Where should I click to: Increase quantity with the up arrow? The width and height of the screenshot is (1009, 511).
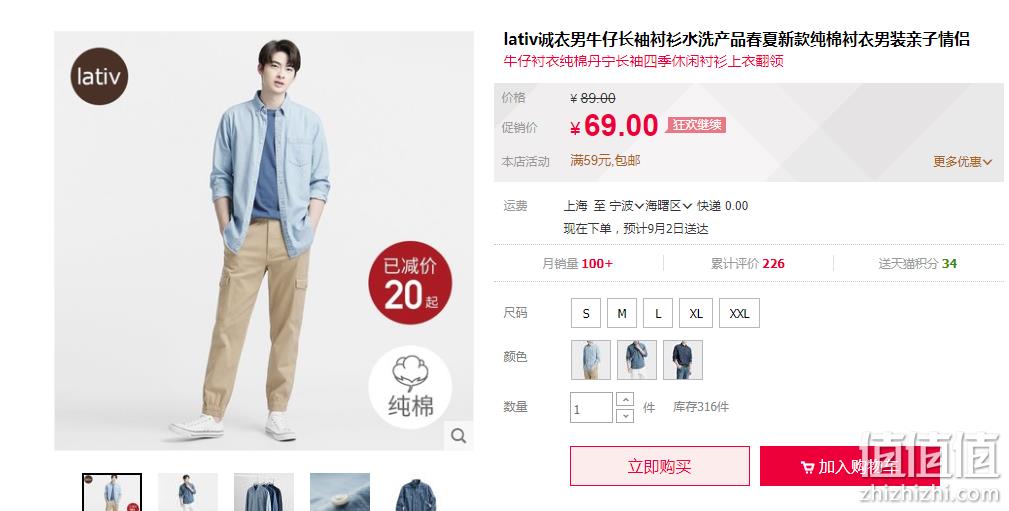click(625, 400)
